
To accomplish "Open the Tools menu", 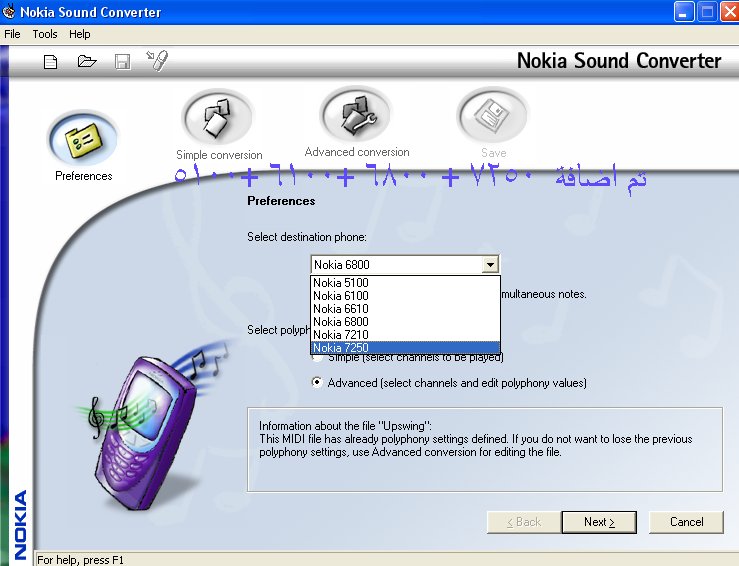I will pyautogui.click(x=45, y=34).
